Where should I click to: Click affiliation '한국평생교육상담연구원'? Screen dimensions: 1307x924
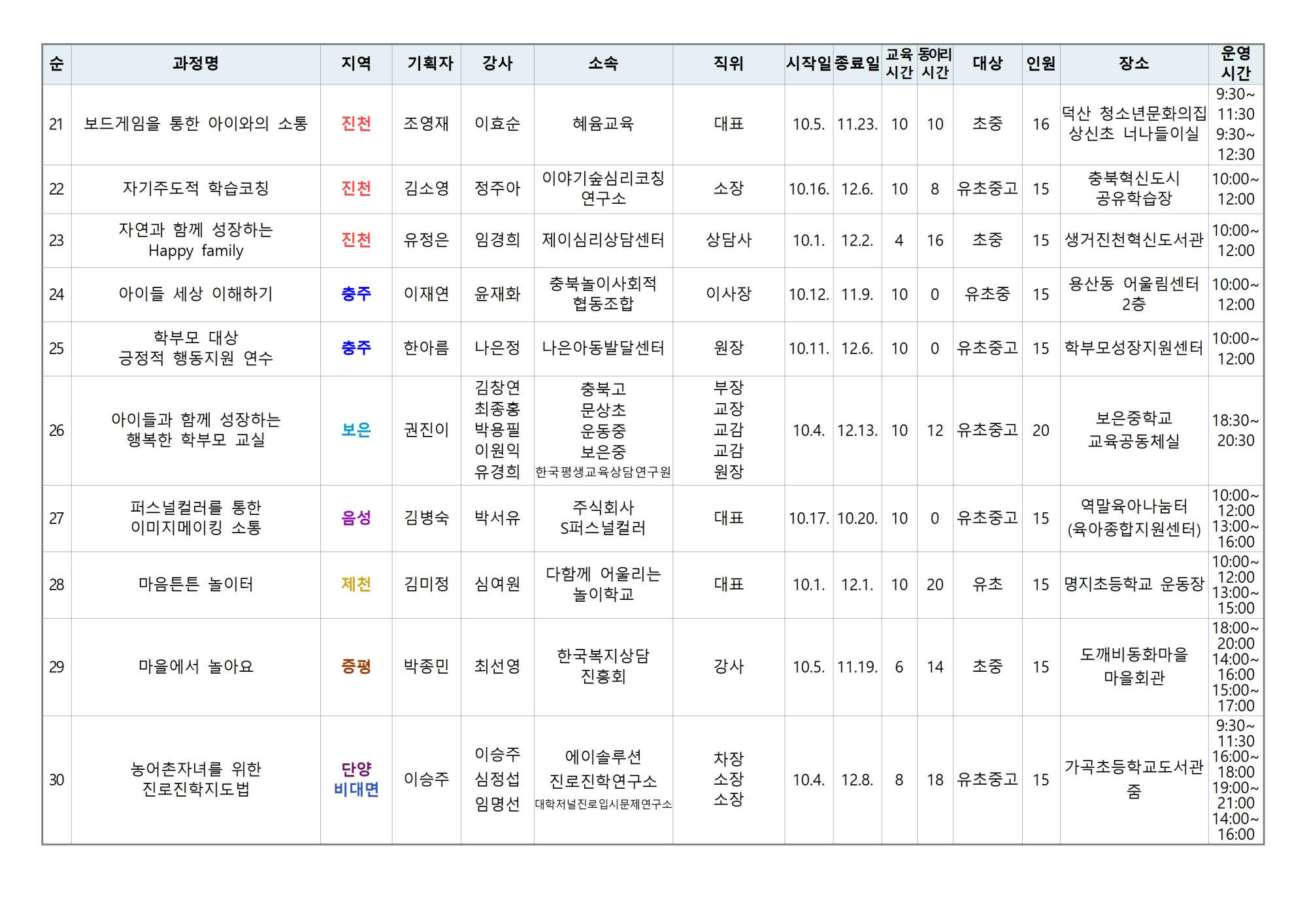[x=603, y=472]
